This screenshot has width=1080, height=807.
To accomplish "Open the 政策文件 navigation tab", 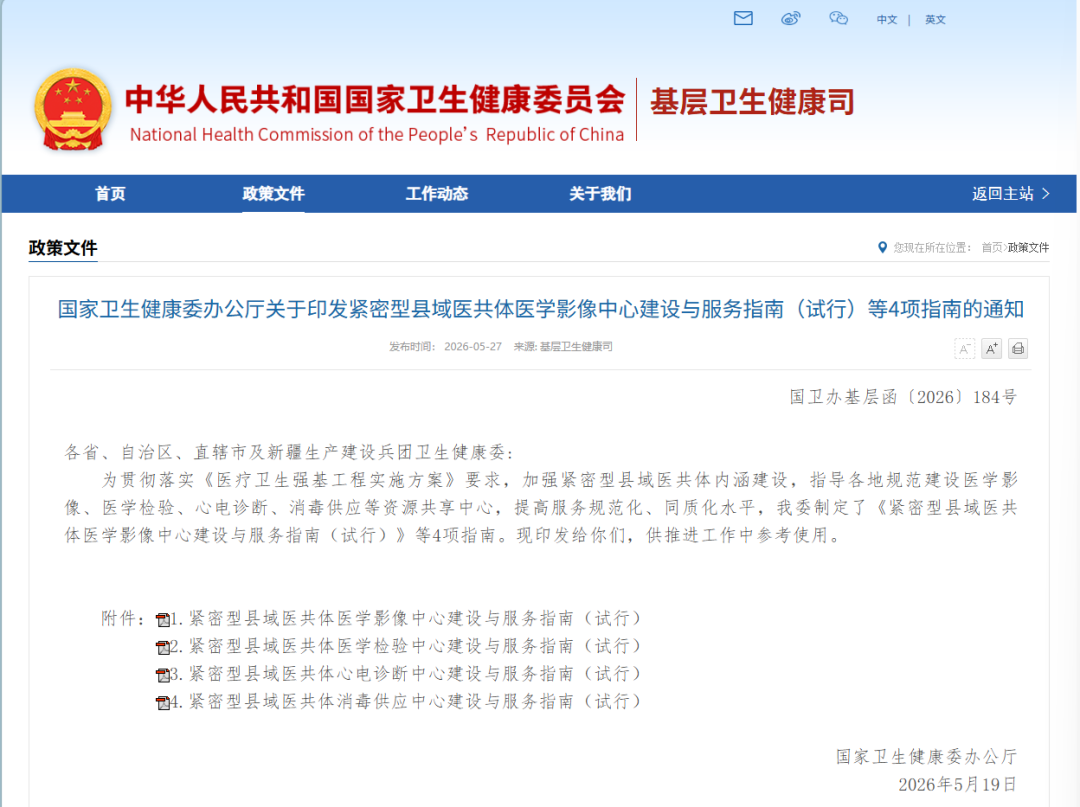I will [x=273, y=193].
